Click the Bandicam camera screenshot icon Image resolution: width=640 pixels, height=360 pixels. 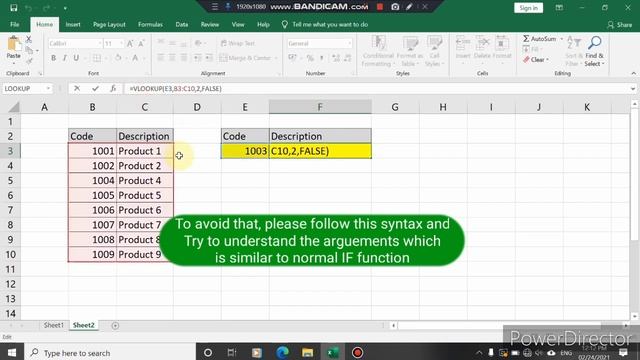(395, 7)
